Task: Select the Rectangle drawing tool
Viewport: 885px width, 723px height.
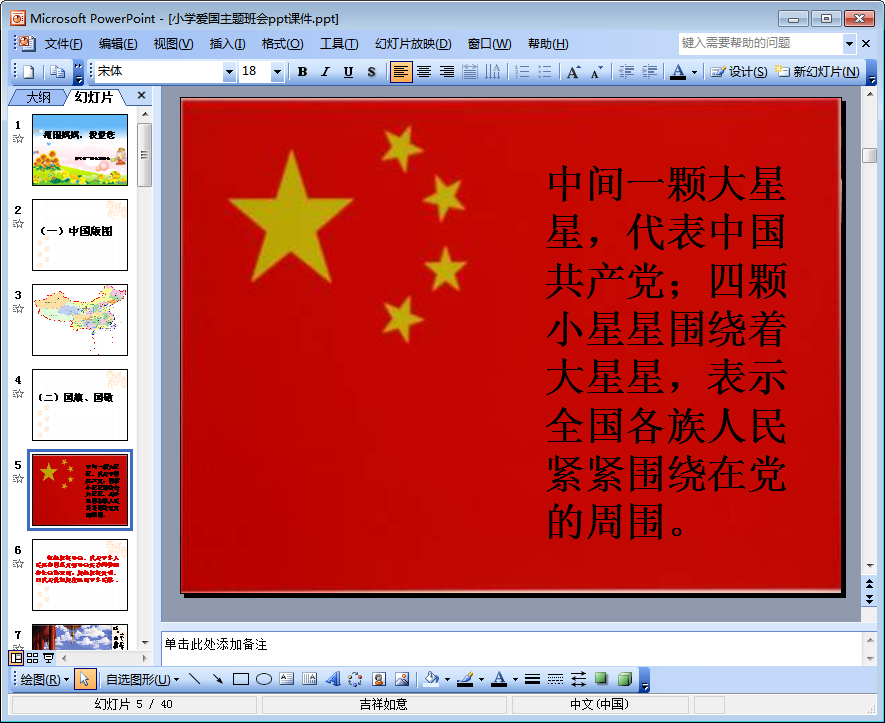Action: coord(240,679)
